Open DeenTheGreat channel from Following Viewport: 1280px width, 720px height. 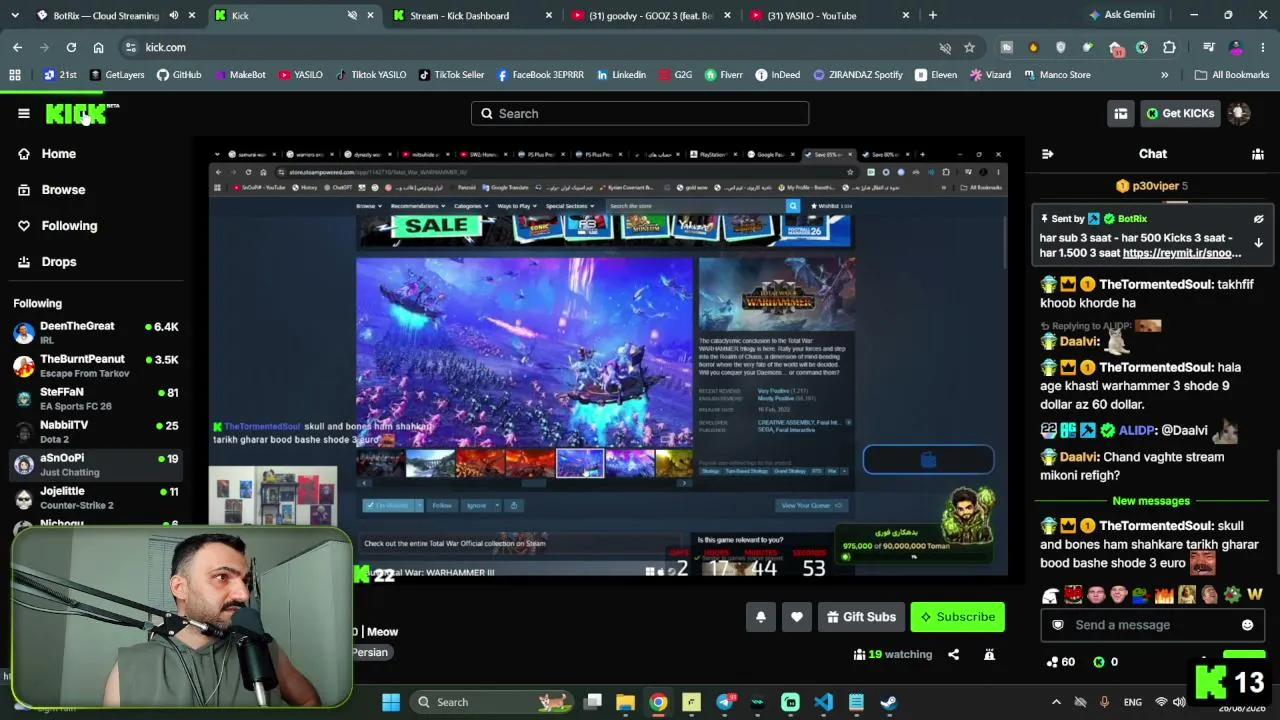coord(96,332)
